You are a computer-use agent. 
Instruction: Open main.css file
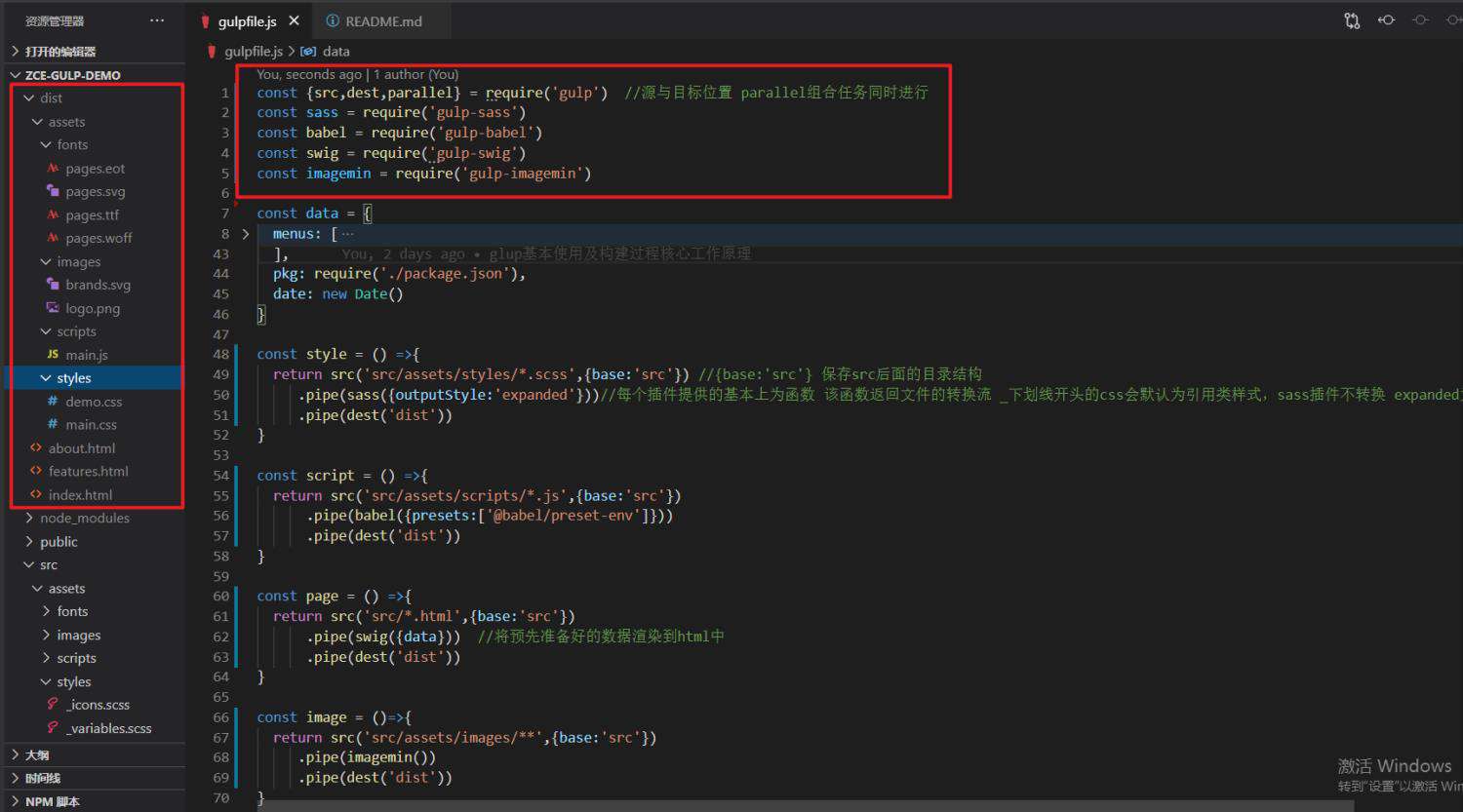tap(93, 425)
